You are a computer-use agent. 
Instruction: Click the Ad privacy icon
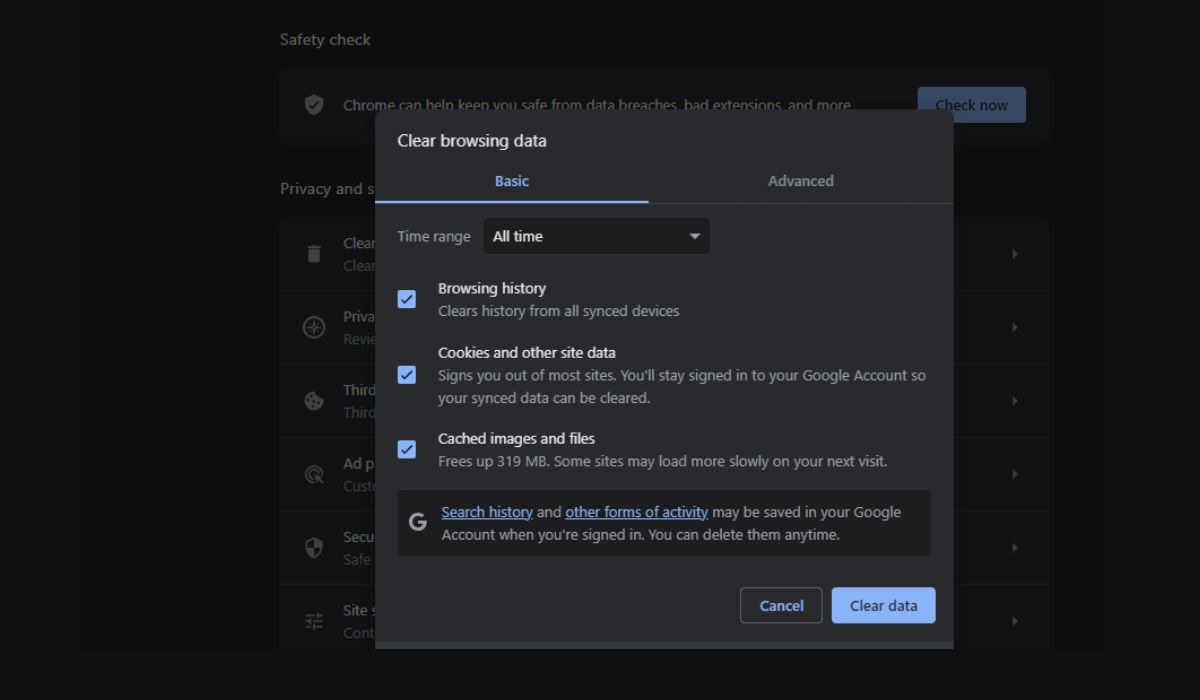pyautogui.click(x=314, y=474)
